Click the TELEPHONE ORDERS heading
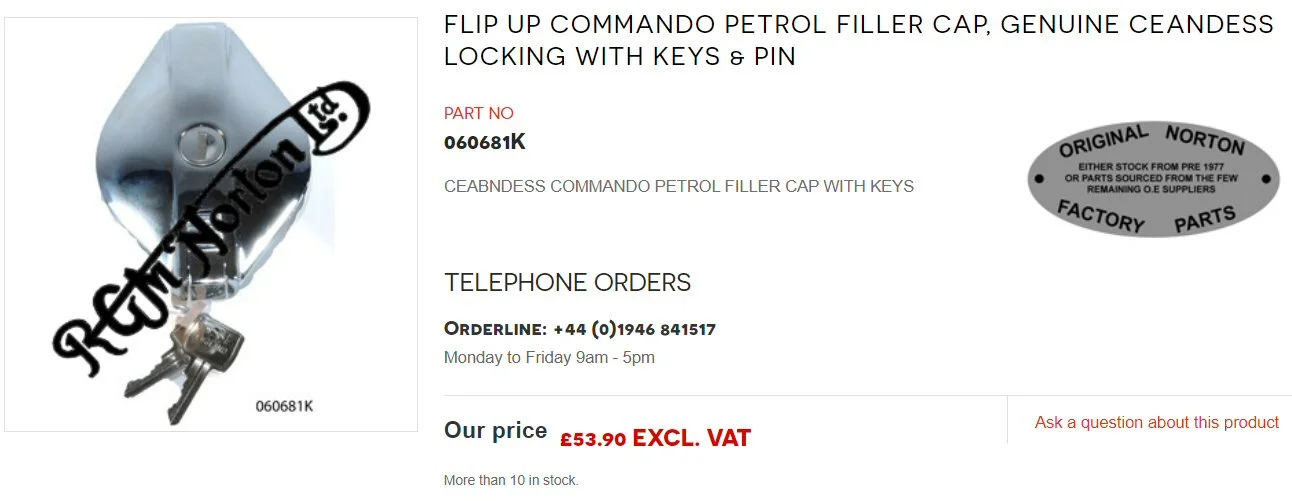This screenshot has width=1292, height=501. tap(567, 283)
